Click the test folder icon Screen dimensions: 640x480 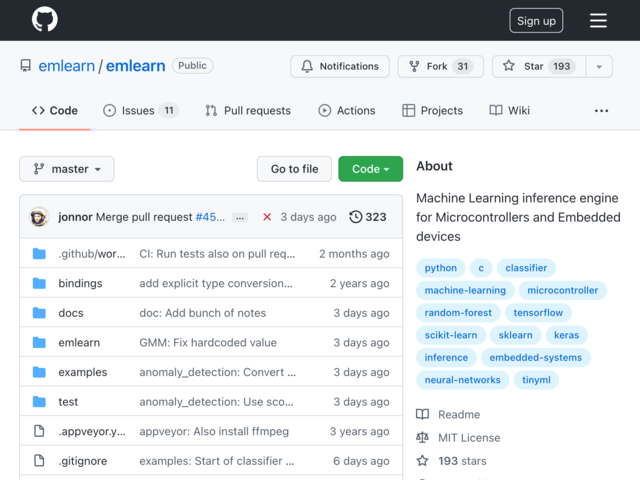tap(39, 401)
